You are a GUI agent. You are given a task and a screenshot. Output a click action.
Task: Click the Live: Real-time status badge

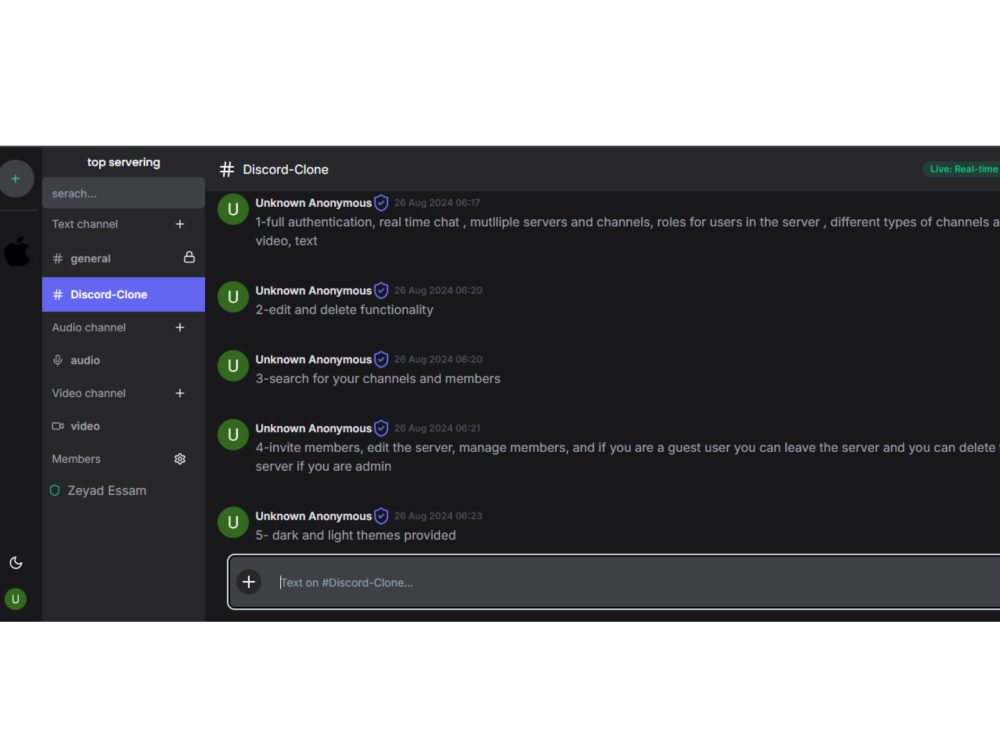[x=962, y=169]
